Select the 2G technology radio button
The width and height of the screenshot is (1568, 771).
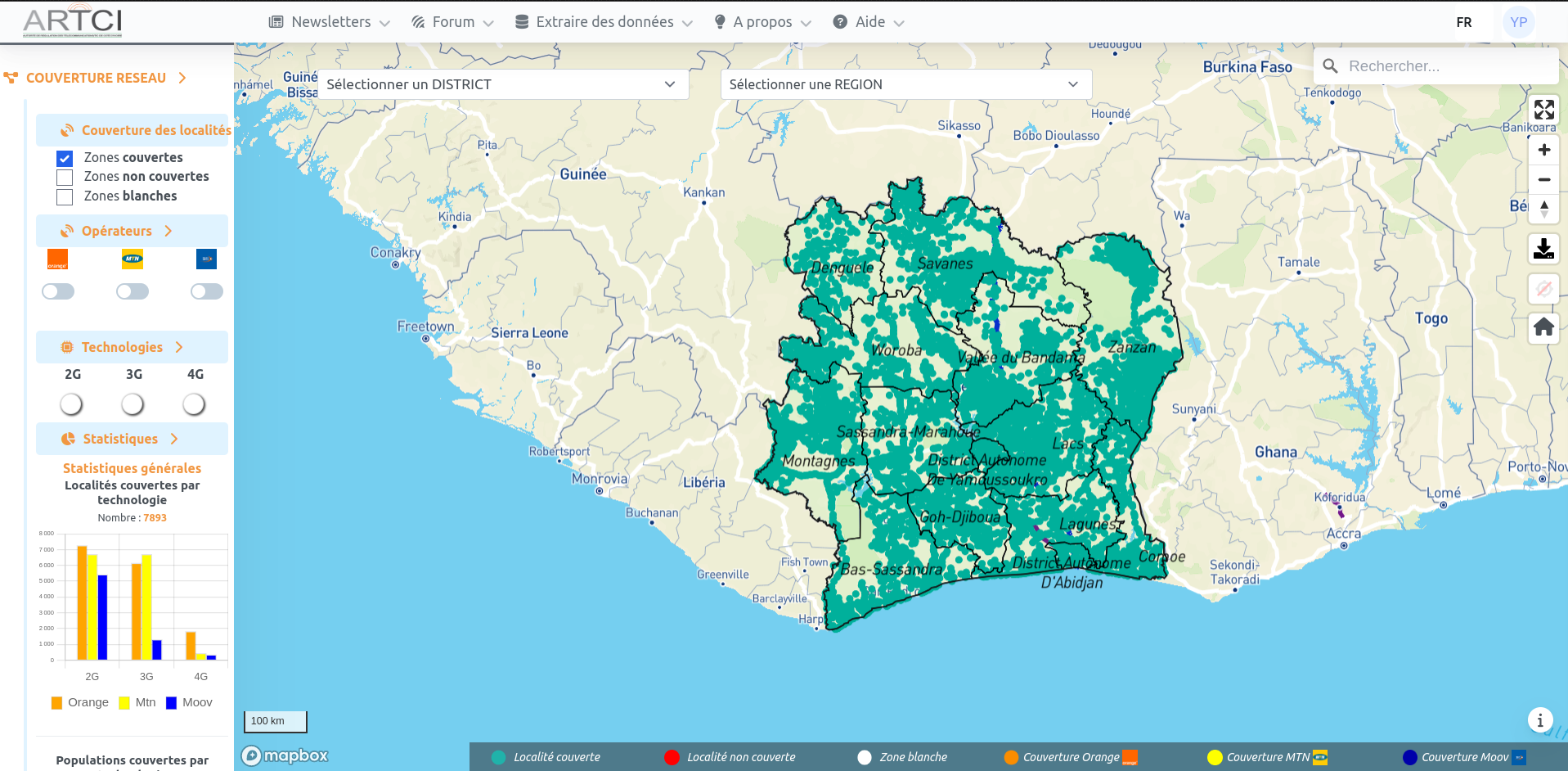tap(71, 404)
